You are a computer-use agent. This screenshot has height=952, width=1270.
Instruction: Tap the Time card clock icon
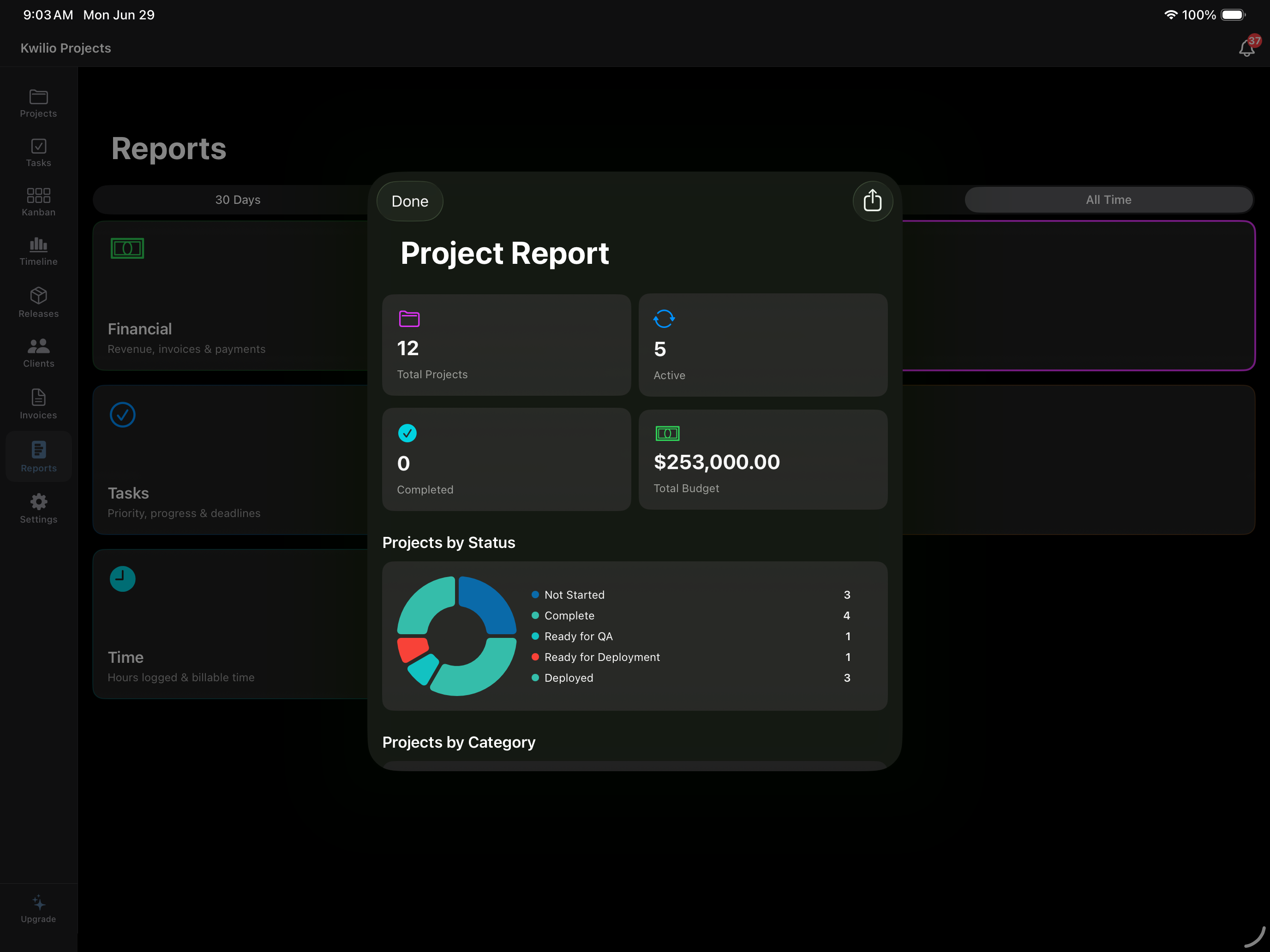coord(122,579)
